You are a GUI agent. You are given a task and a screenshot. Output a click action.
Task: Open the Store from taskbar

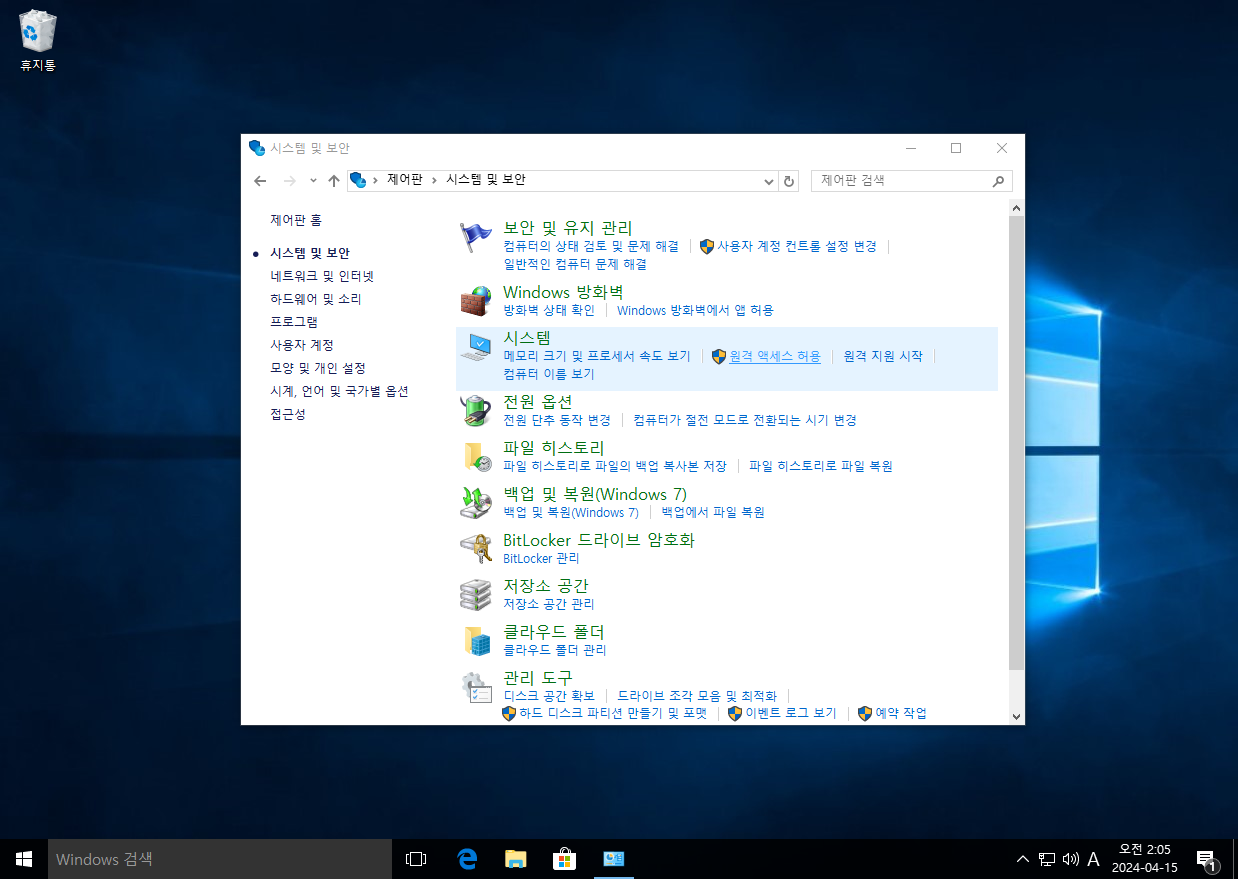pos(564,859)
